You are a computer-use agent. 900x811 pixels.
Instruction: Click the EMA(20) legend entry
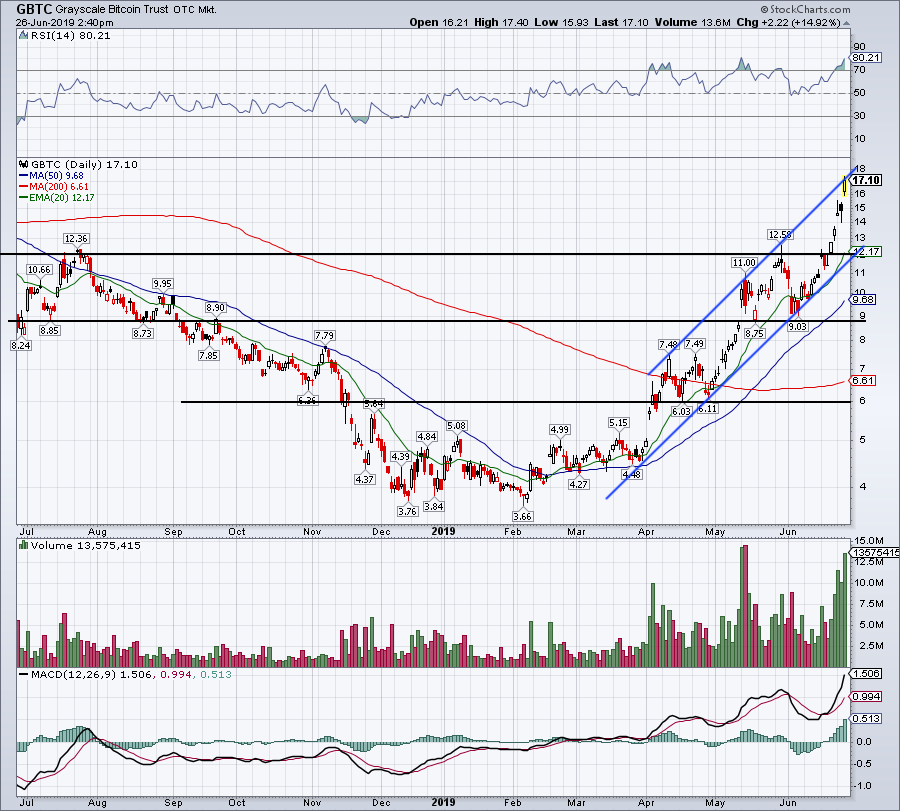[x=56, y=197]
